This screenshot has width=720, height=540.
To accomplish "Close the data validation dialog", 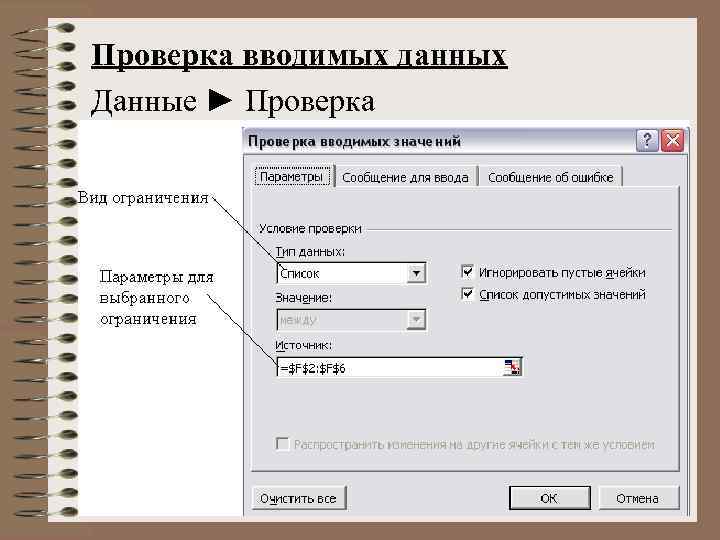I will pyautogui.click(x=673, y=140).
